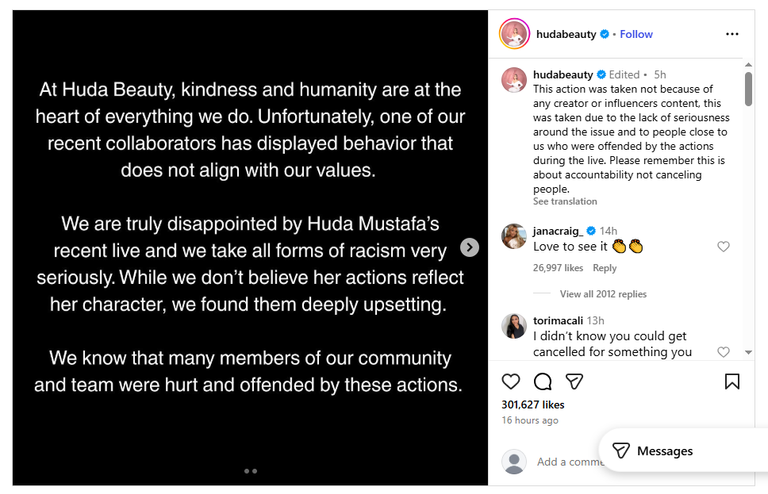
Task: Follow the hudabeauty account
Action: pos(636,34)
